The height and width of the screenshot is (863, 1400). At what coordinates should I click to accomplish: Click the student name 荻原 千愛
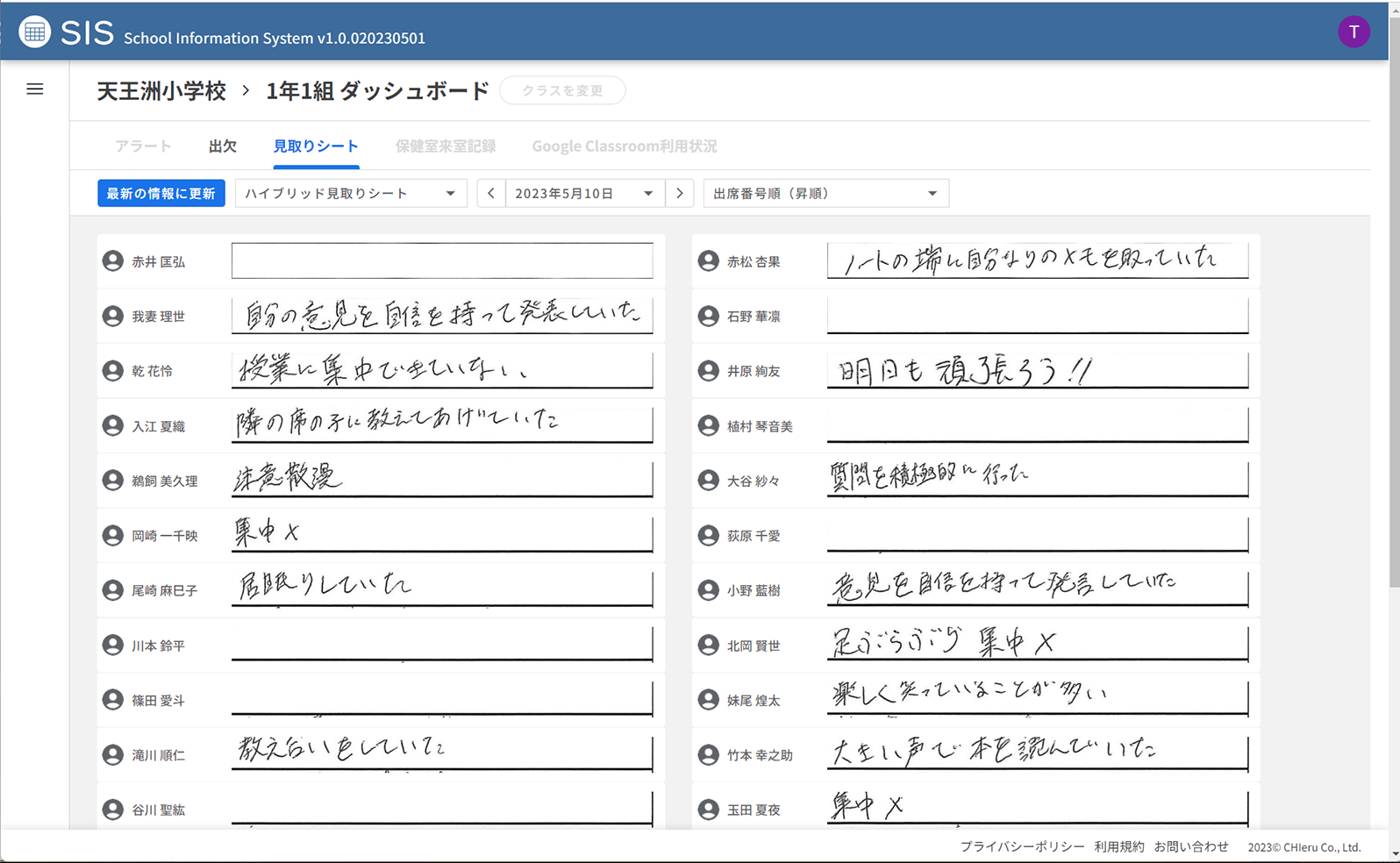[754, 535]
